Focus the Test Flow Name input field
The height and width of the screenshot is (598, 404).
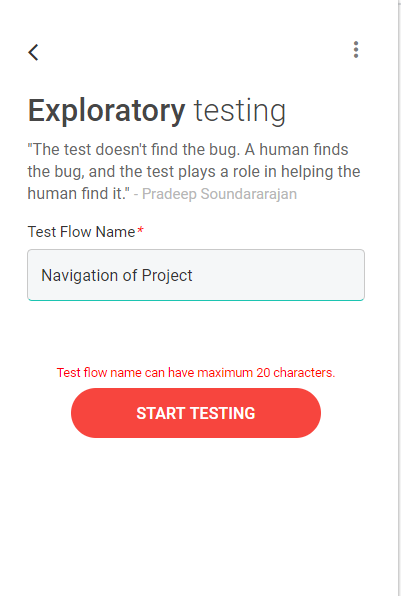click(x=196, y=275)
